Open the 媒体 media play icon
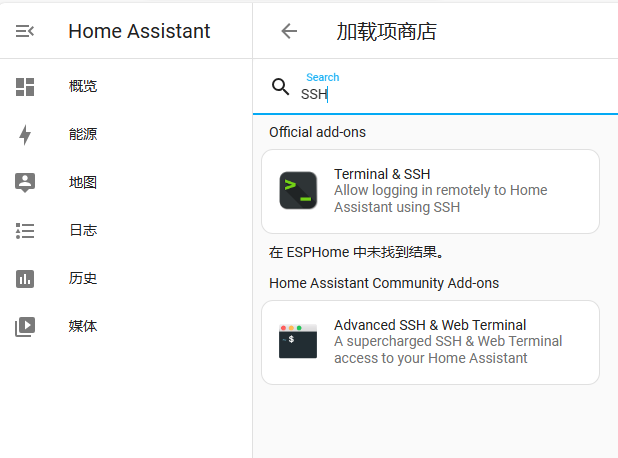618x458 pixels. coord(25,327)
